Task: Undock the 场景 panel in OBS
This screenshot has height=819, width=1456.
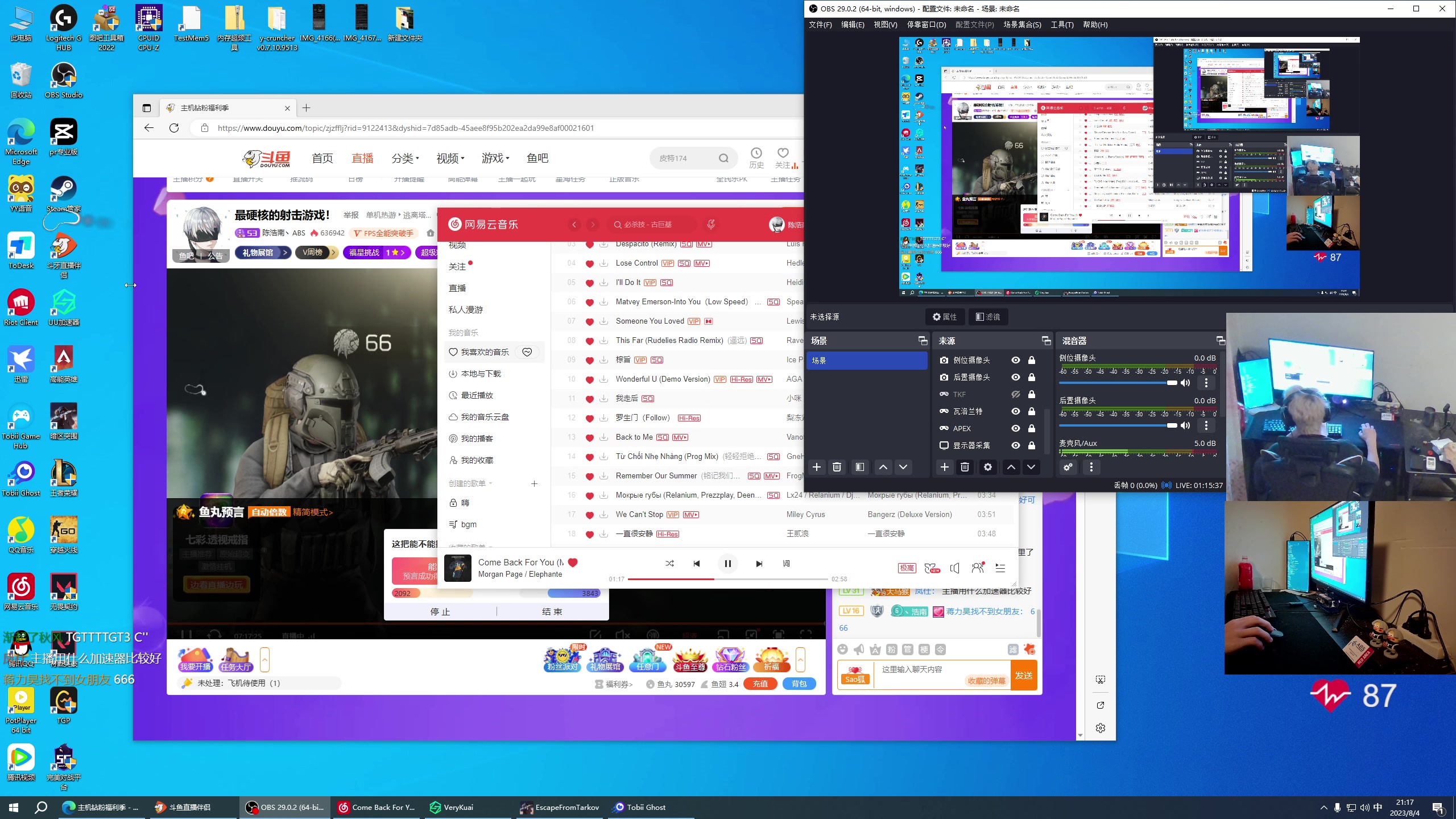Action: pyautogui.click(x=923, y=341)
